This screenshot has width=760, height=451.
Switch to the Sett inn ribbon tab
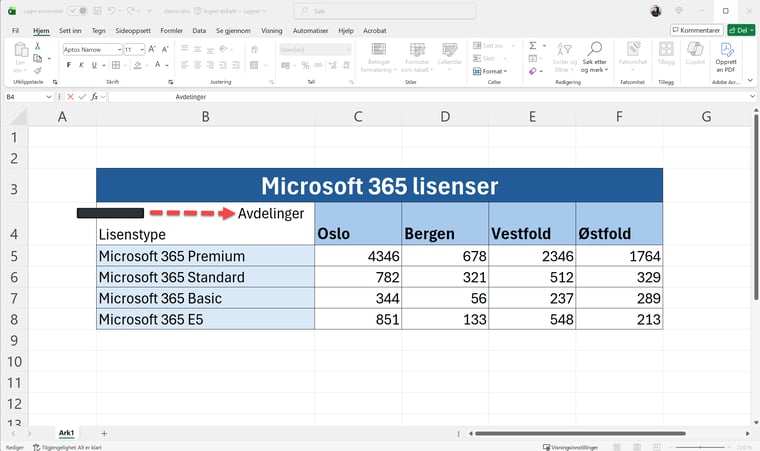(70, 31)
